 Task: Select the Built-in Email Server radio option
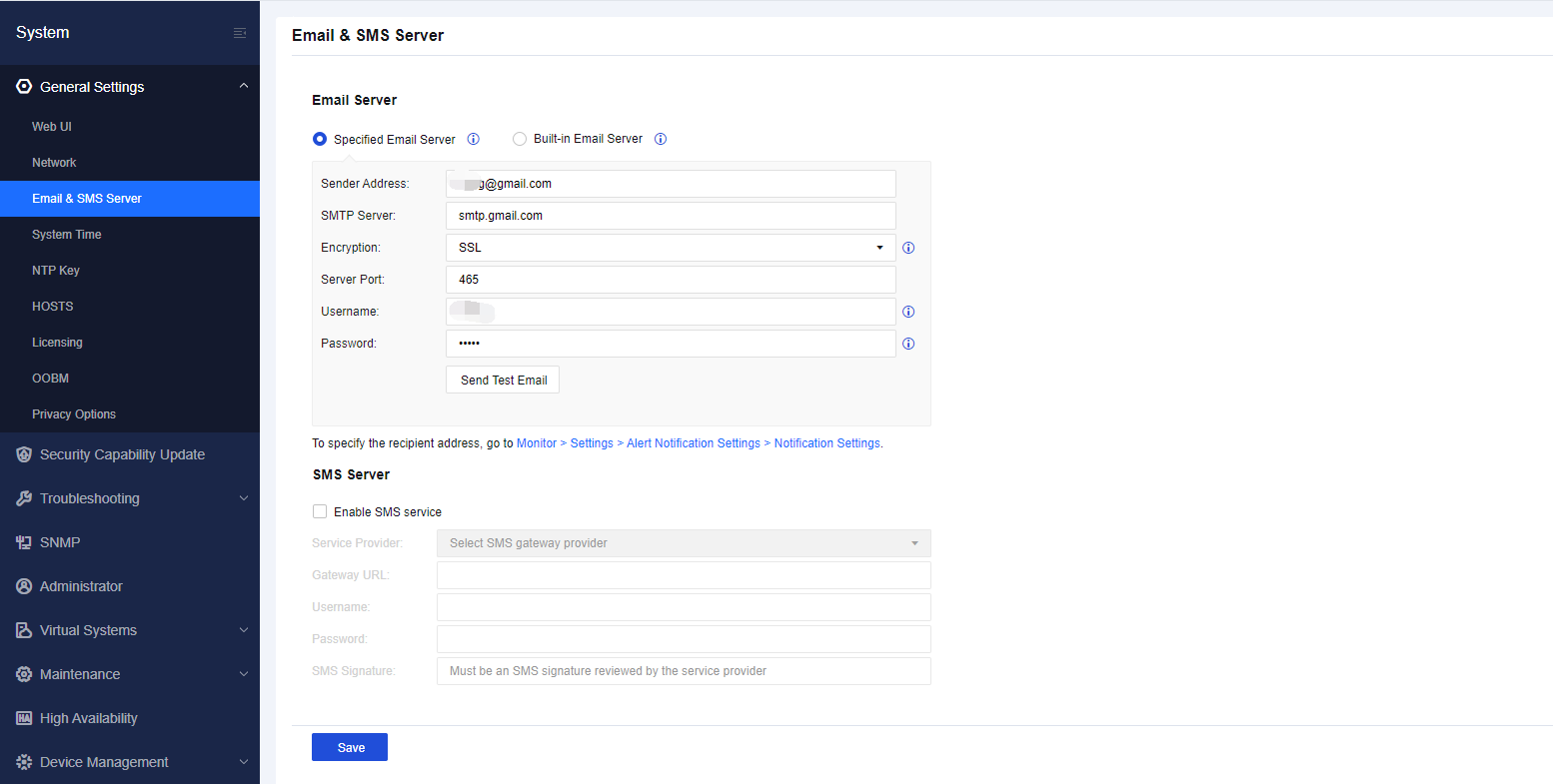coord(520,139)
